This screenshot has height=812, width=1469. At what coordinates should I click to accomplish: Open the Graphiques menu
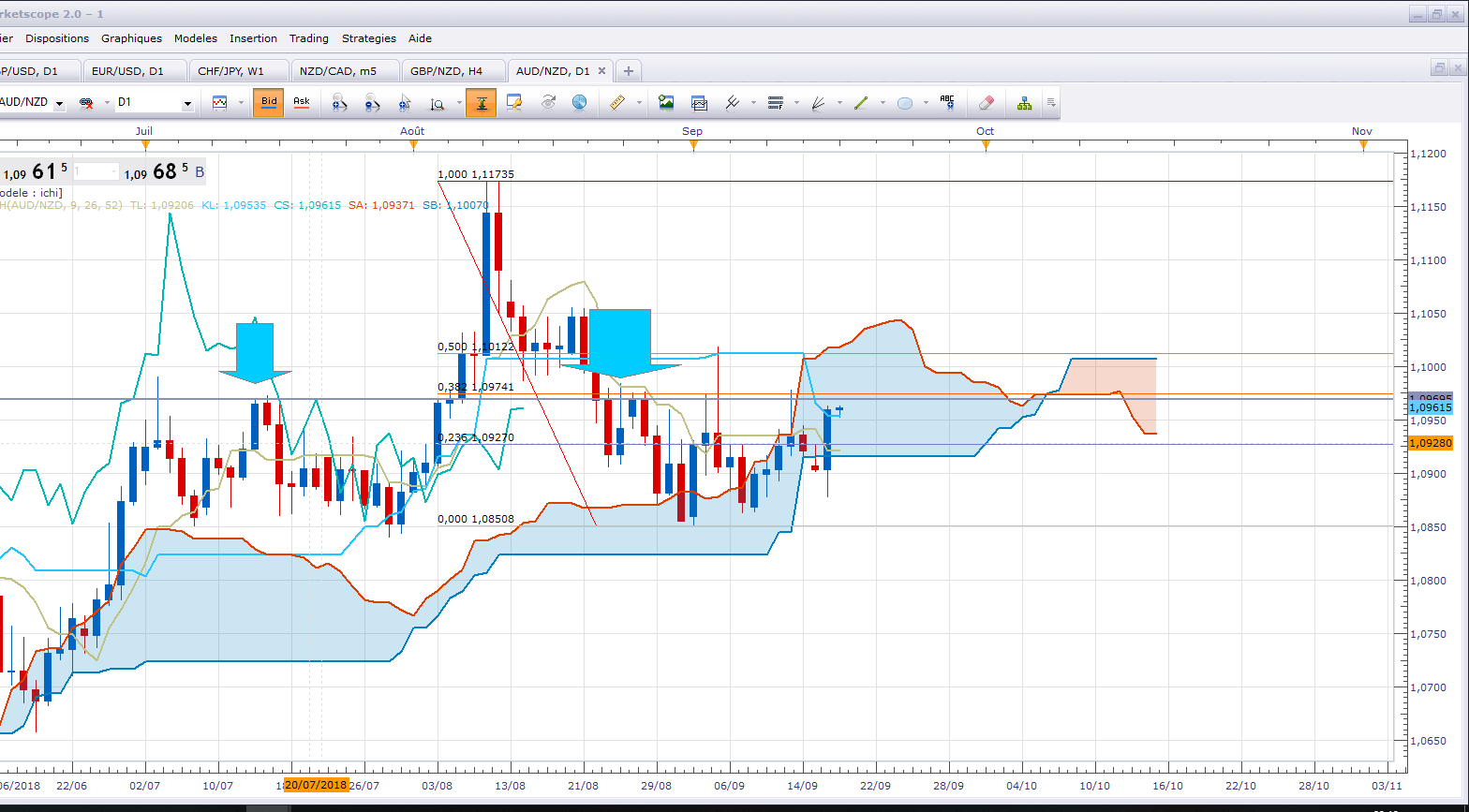tap(131, 38)
